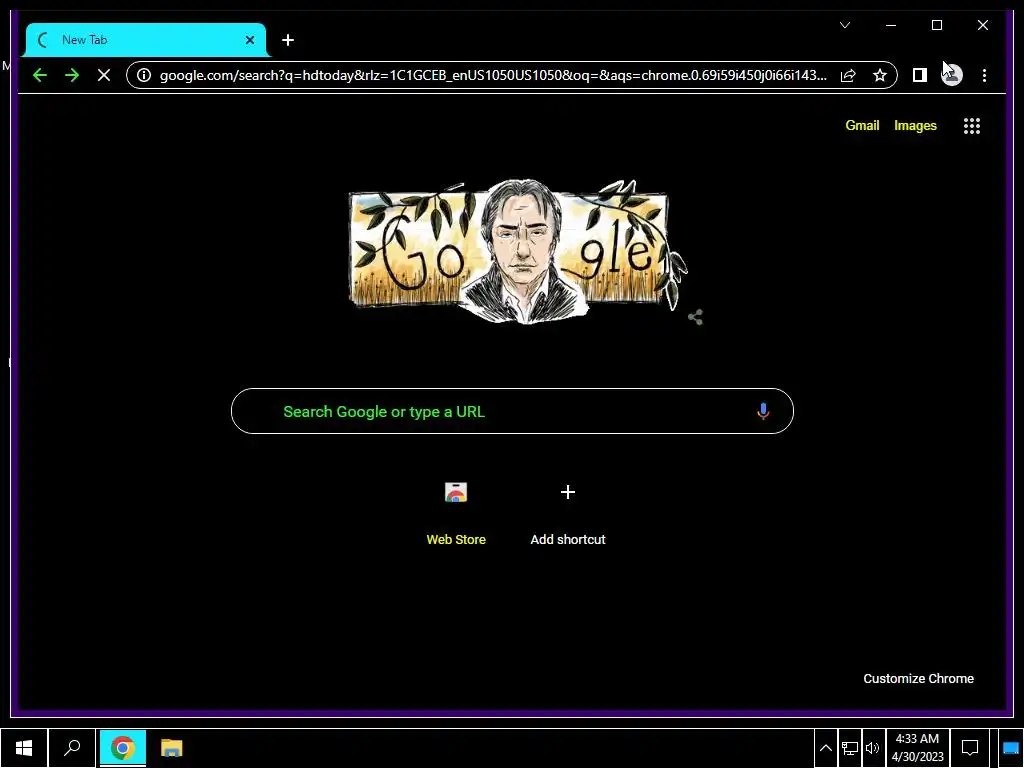Expand the tab search chevron

[844, 25]
